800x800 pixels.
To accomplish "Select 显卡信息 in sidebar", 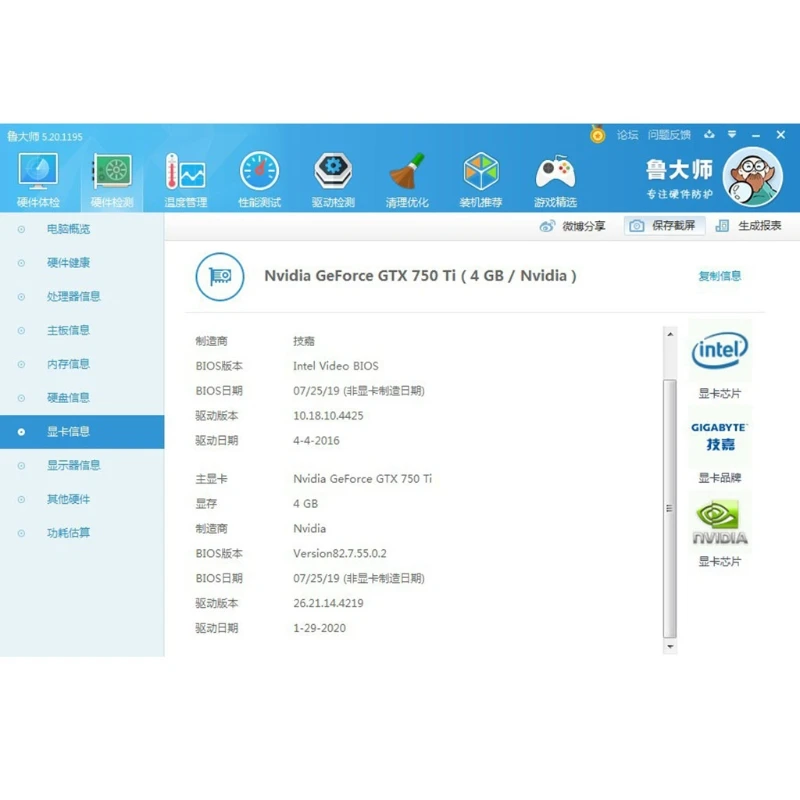I will coord(82,432).
